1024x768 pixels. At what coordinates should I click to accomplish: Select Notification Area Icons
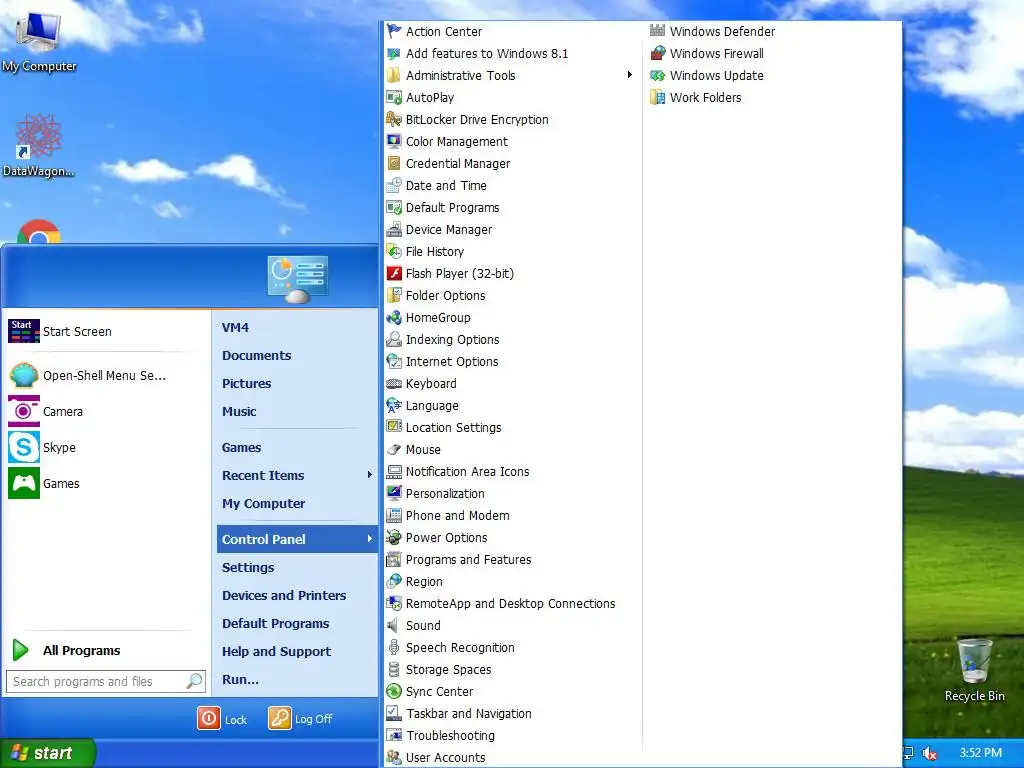coord(468,472)
